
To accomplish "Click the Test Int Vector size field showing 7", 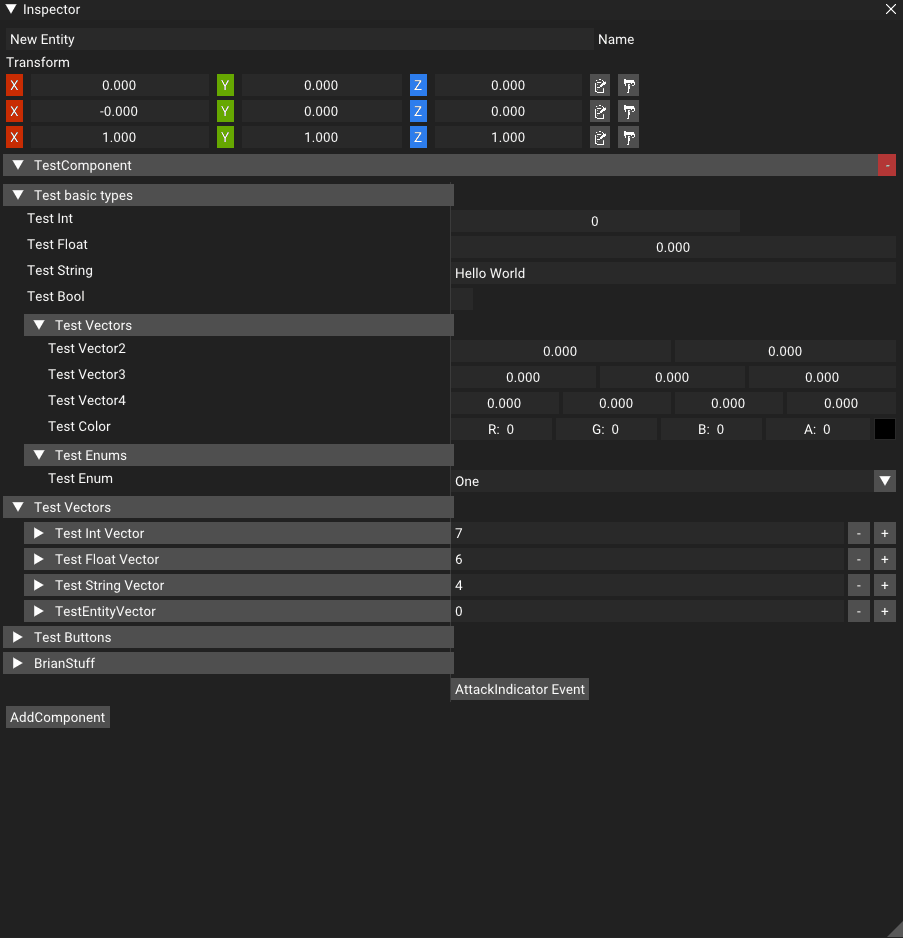I will tap(647, 533).
